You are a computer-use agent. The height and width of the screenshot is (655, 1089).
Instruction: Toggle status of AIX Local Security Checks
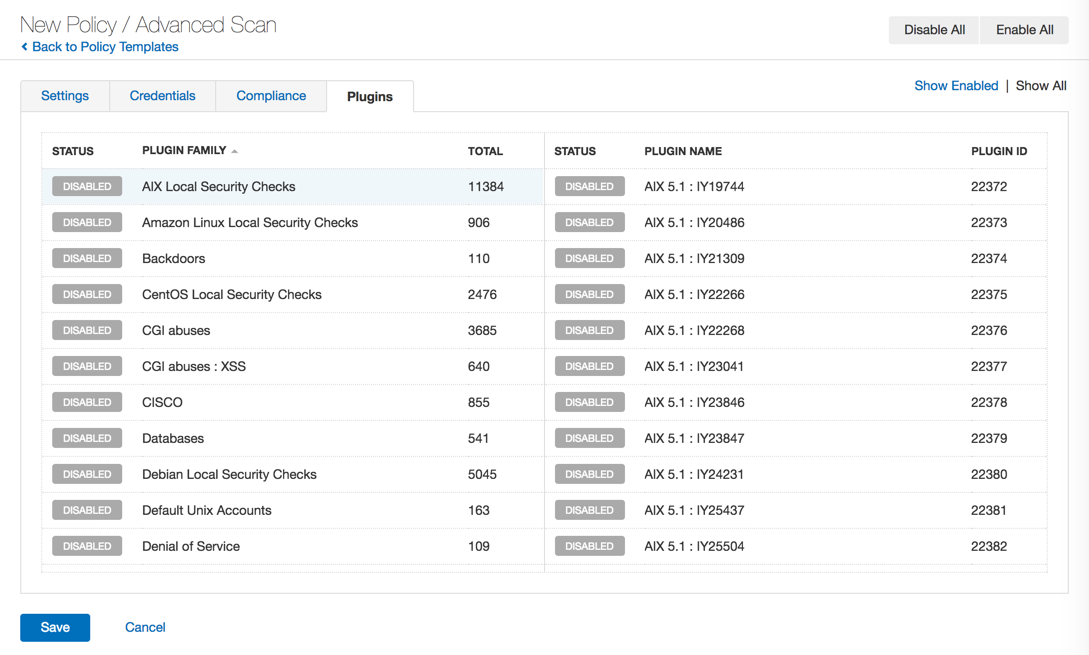(x=87, y=187)
